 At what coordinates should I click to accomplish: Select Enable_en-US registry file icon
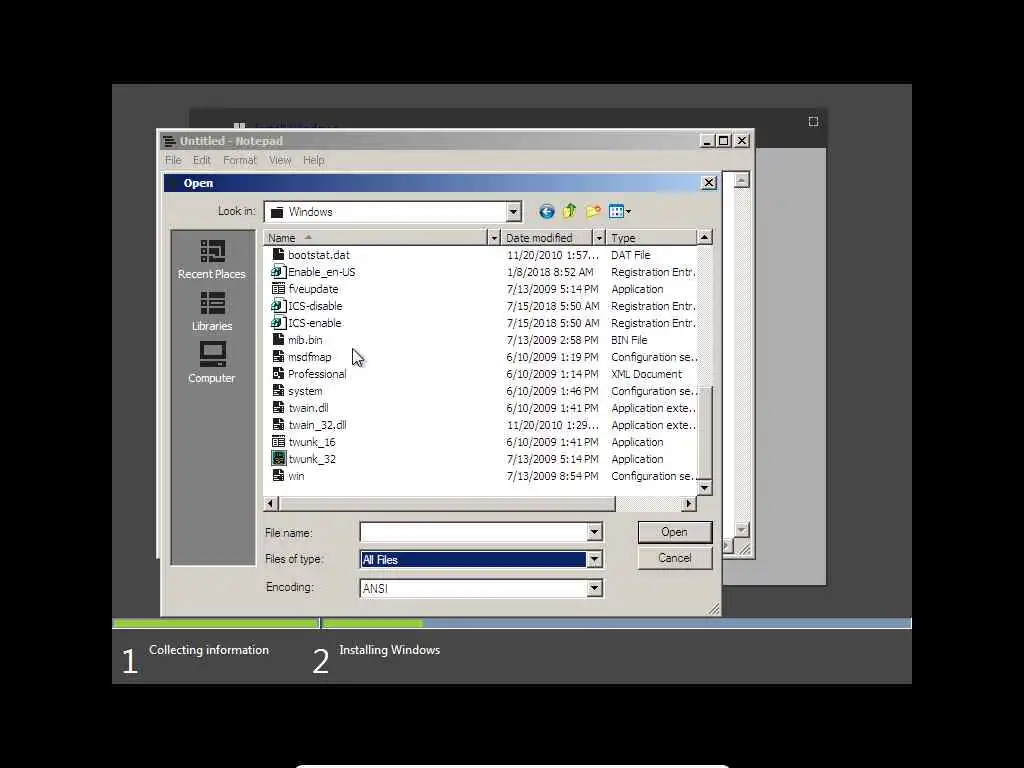click(278, 272)
